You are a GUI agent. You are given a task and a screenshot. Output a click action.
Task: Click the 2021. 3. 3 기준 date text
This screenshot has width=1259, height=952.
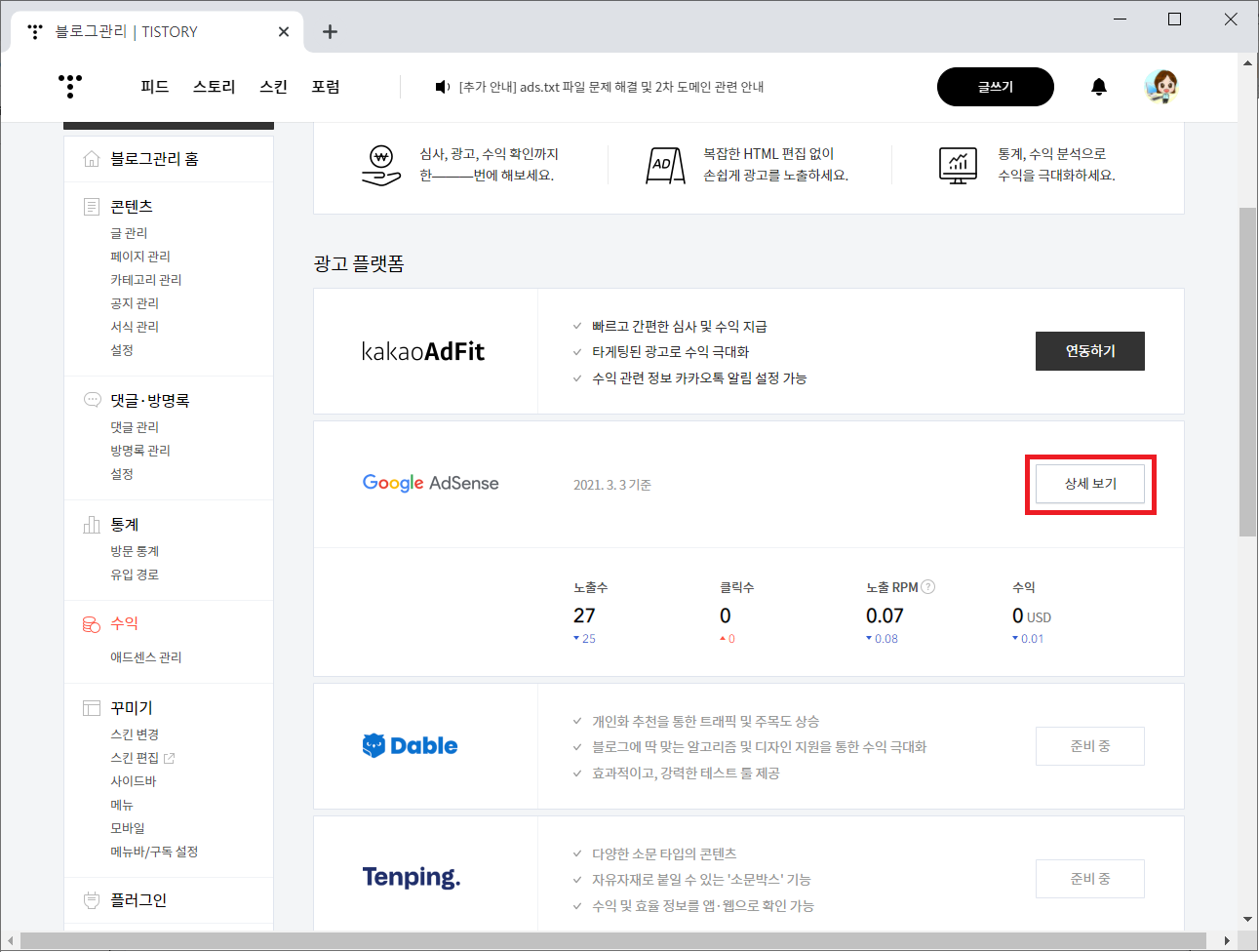tap(612, 485)
